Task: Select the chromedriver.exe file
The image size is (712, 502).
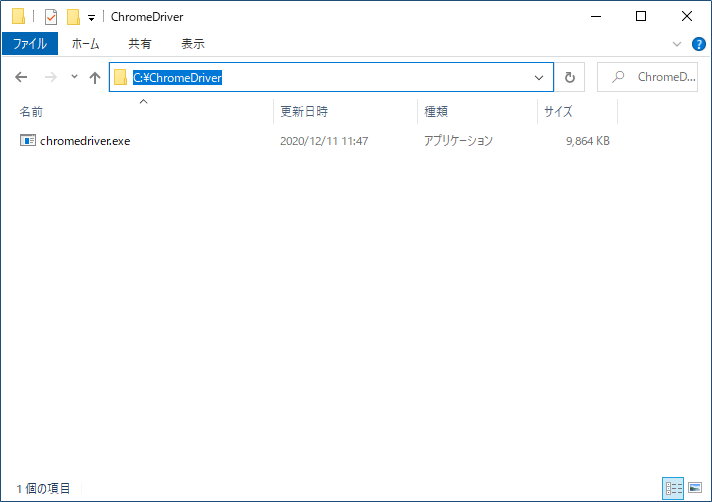Action: coord(85,141)
